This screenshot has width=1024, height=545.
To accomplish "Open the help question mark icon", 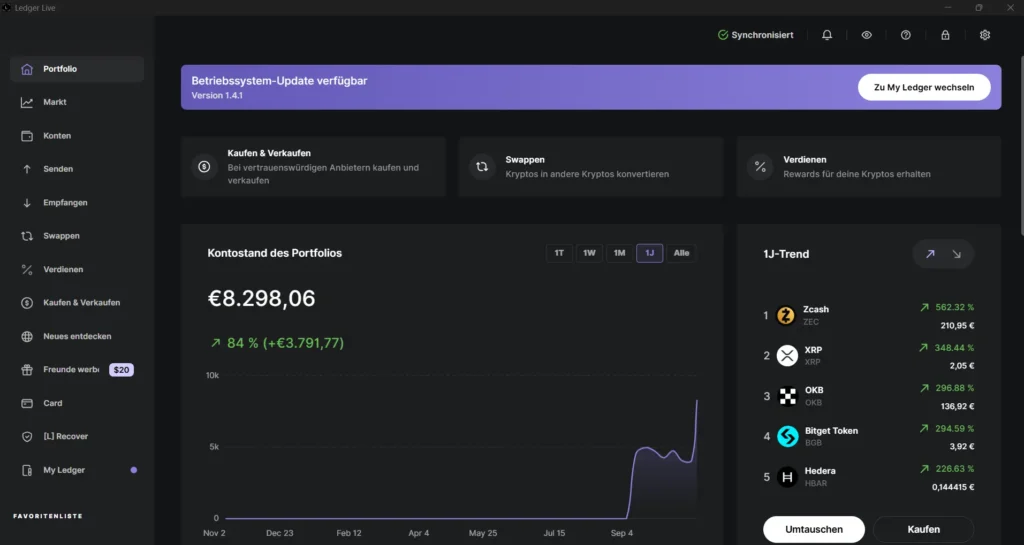I will (x=906, y=35).
